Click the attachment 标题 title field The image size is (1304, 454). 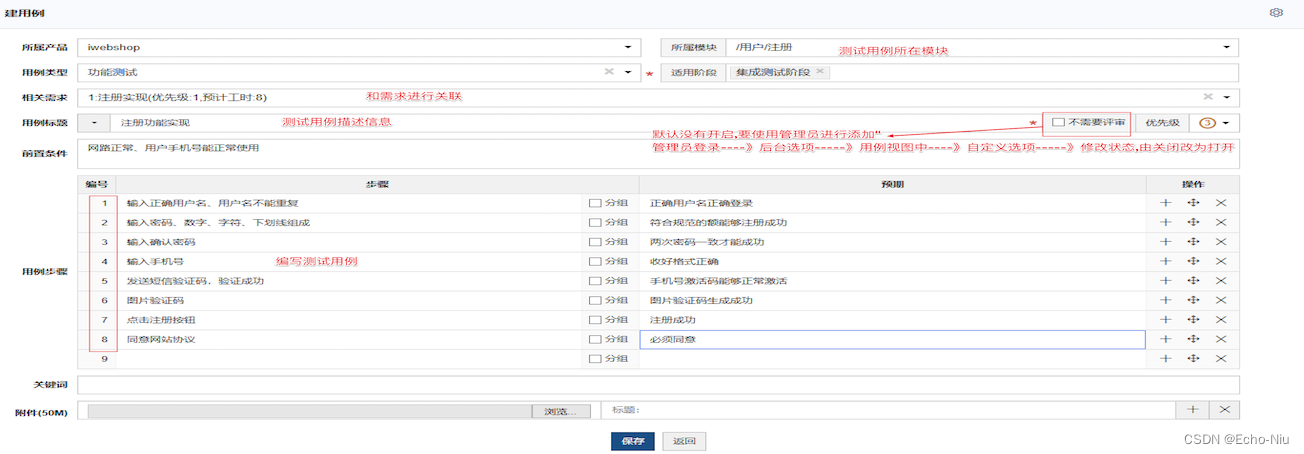(x=888, y=410)
